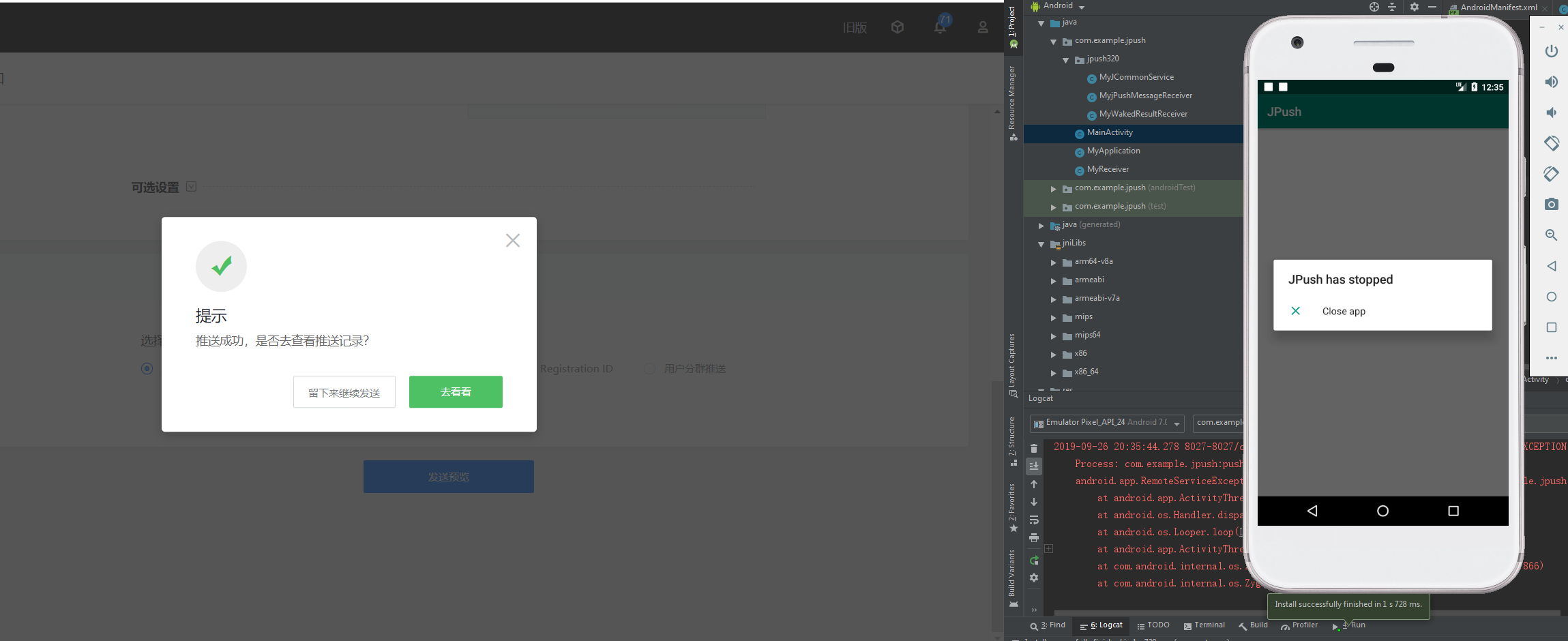Click the emulator sidebar Home circle icon
1568x641 pixels.
[1551, 297]
